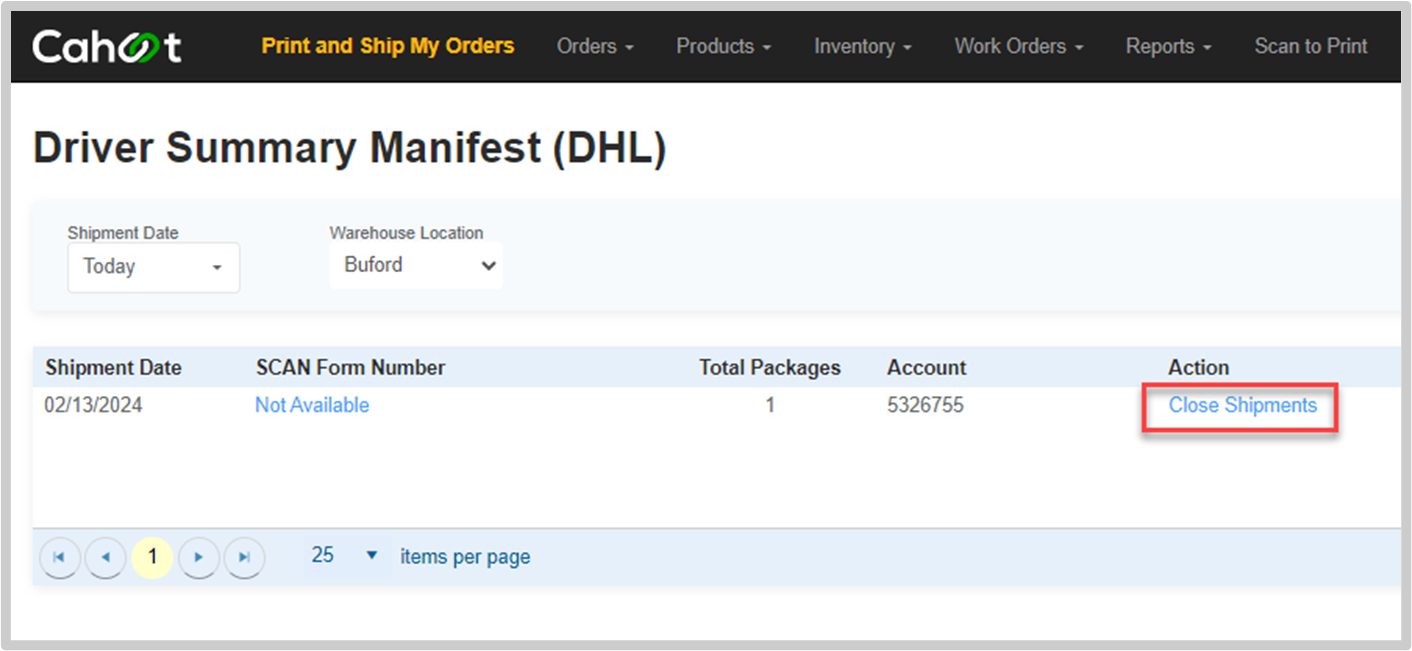Go to the first page of results
Viewport: 1412px width, 651px height.
click(59, 558)
